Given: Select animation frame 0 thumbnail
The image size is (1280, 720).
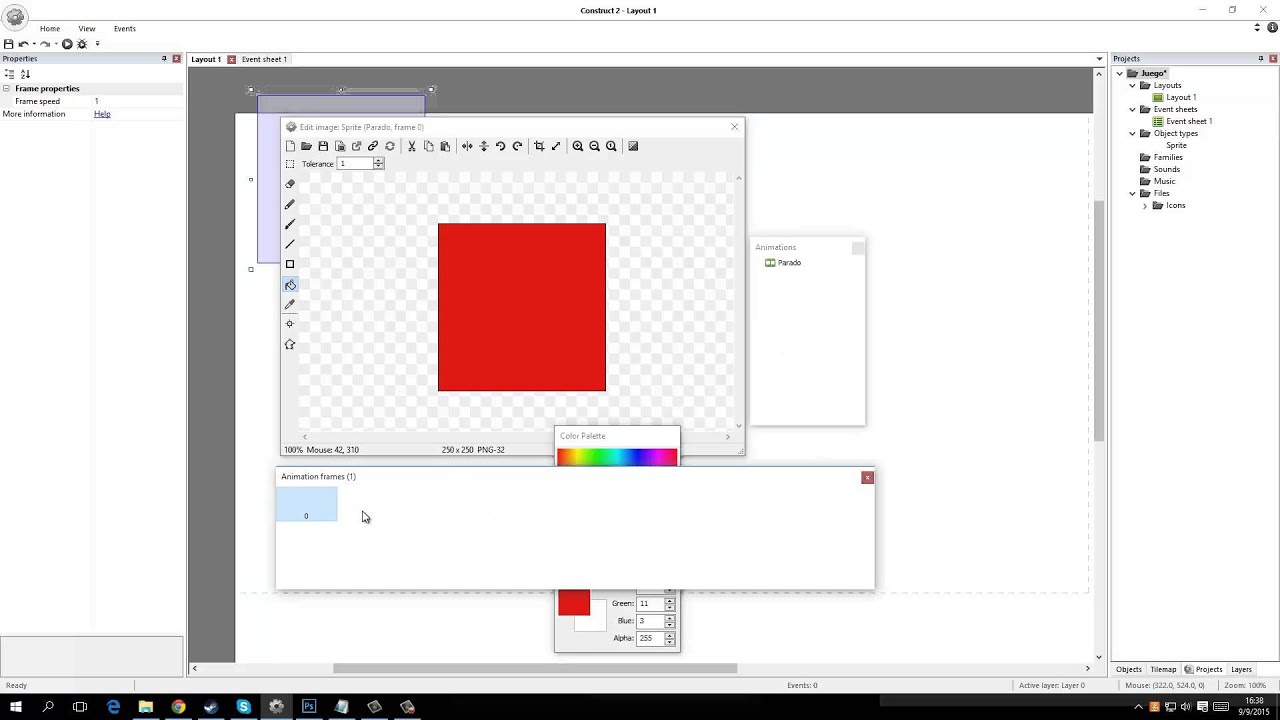Looking at the screenshot, I should pos(306,504).
